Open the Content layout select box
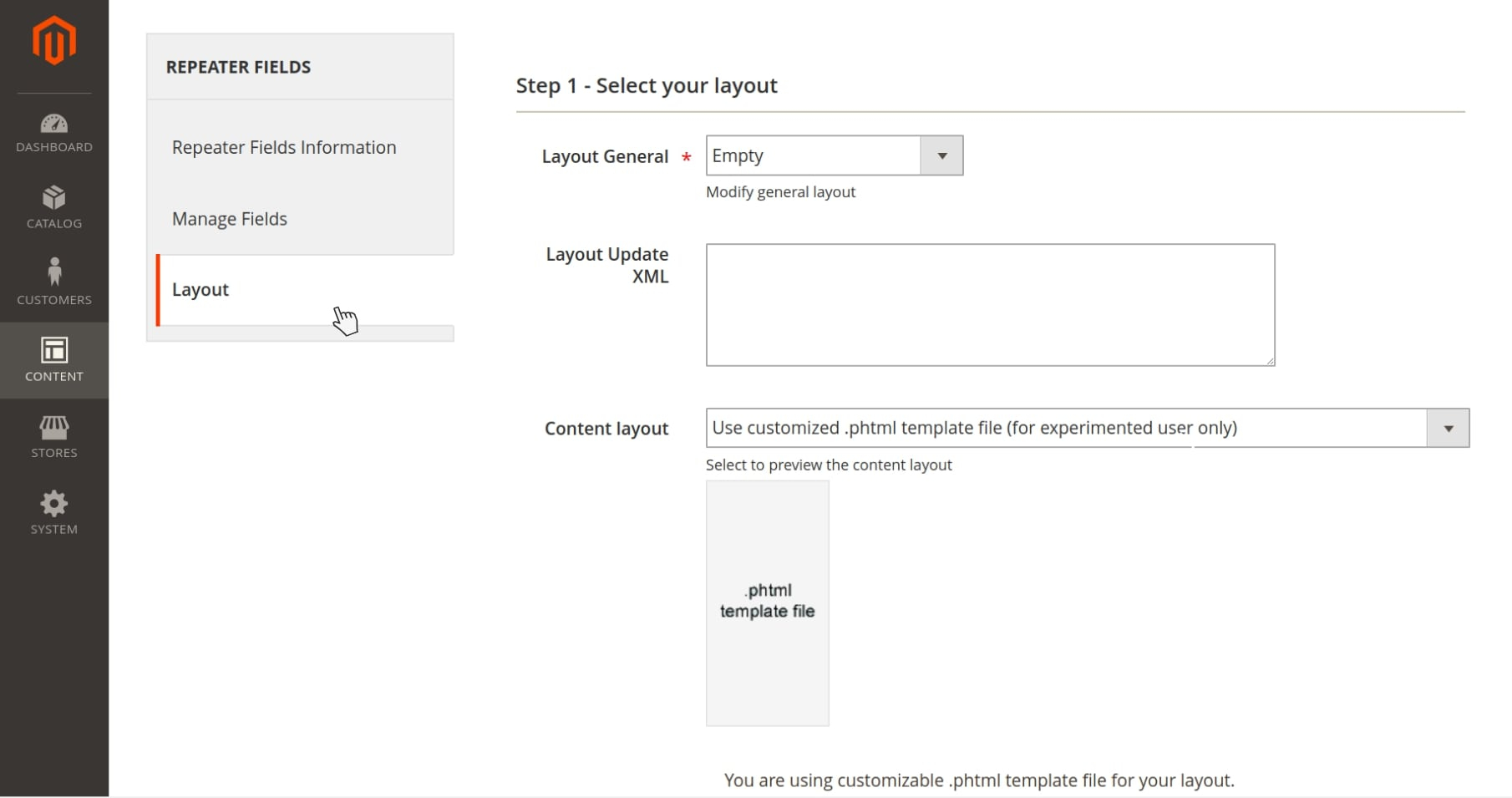Screen dimensions: 1512x798 point(1065,429)
